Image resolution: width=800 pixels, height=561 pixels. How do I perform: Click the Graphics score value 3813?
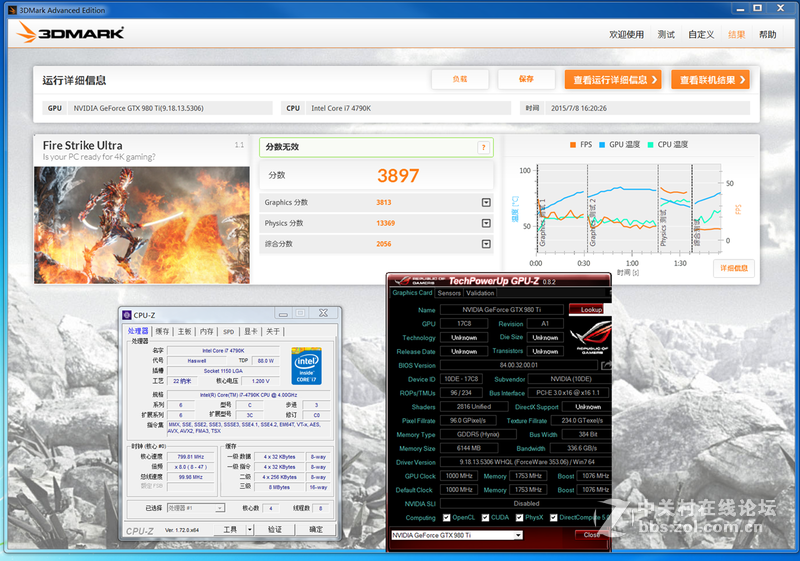tap(384, 202)
